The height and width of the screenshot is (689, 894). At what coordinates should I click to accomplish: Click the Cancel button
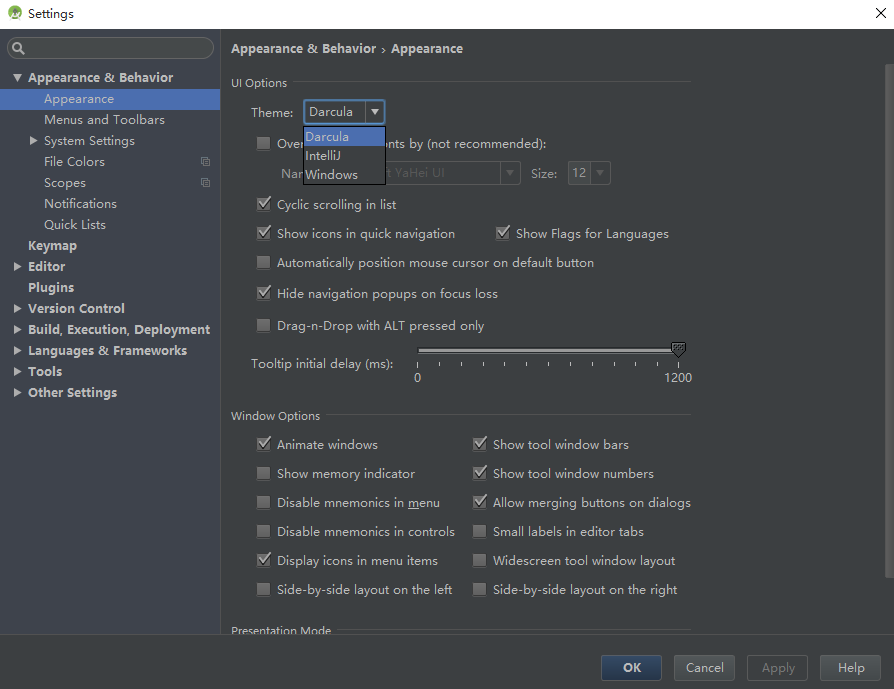(x=704, y=668)
